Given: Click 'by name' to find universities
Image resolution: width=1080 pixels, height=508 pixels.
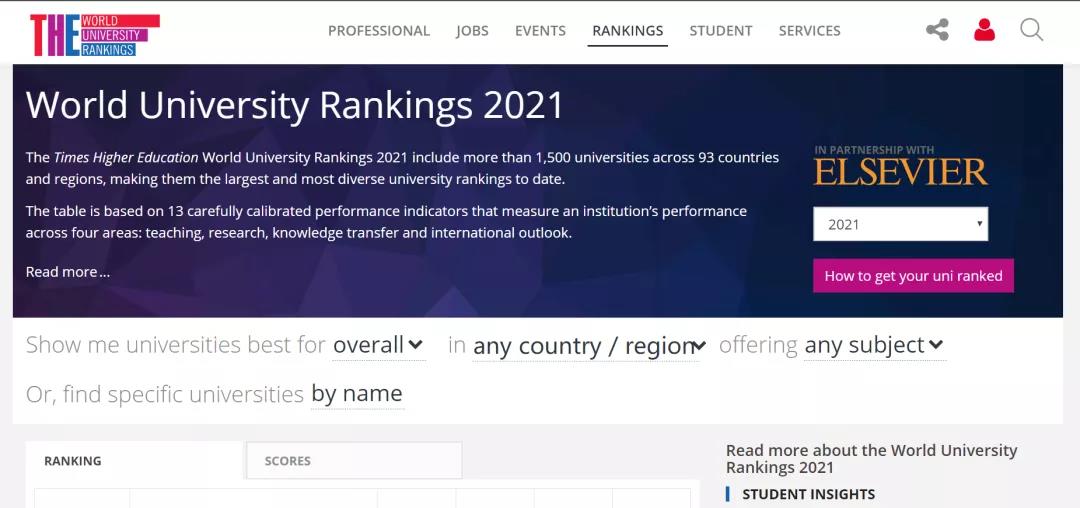Looking at the screenshot, I should 357,394.
